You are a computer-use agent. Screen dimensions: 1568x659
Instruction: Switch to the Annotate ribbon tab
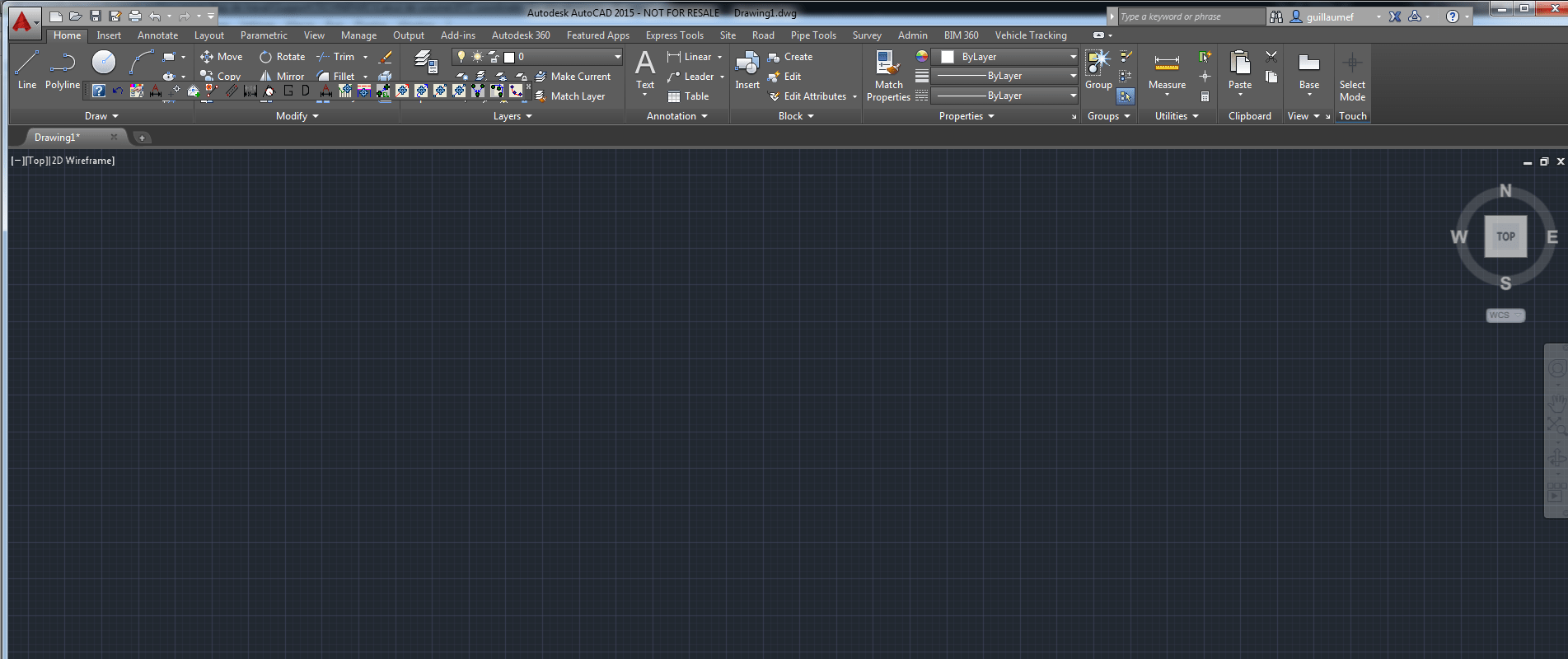point(157,35)
